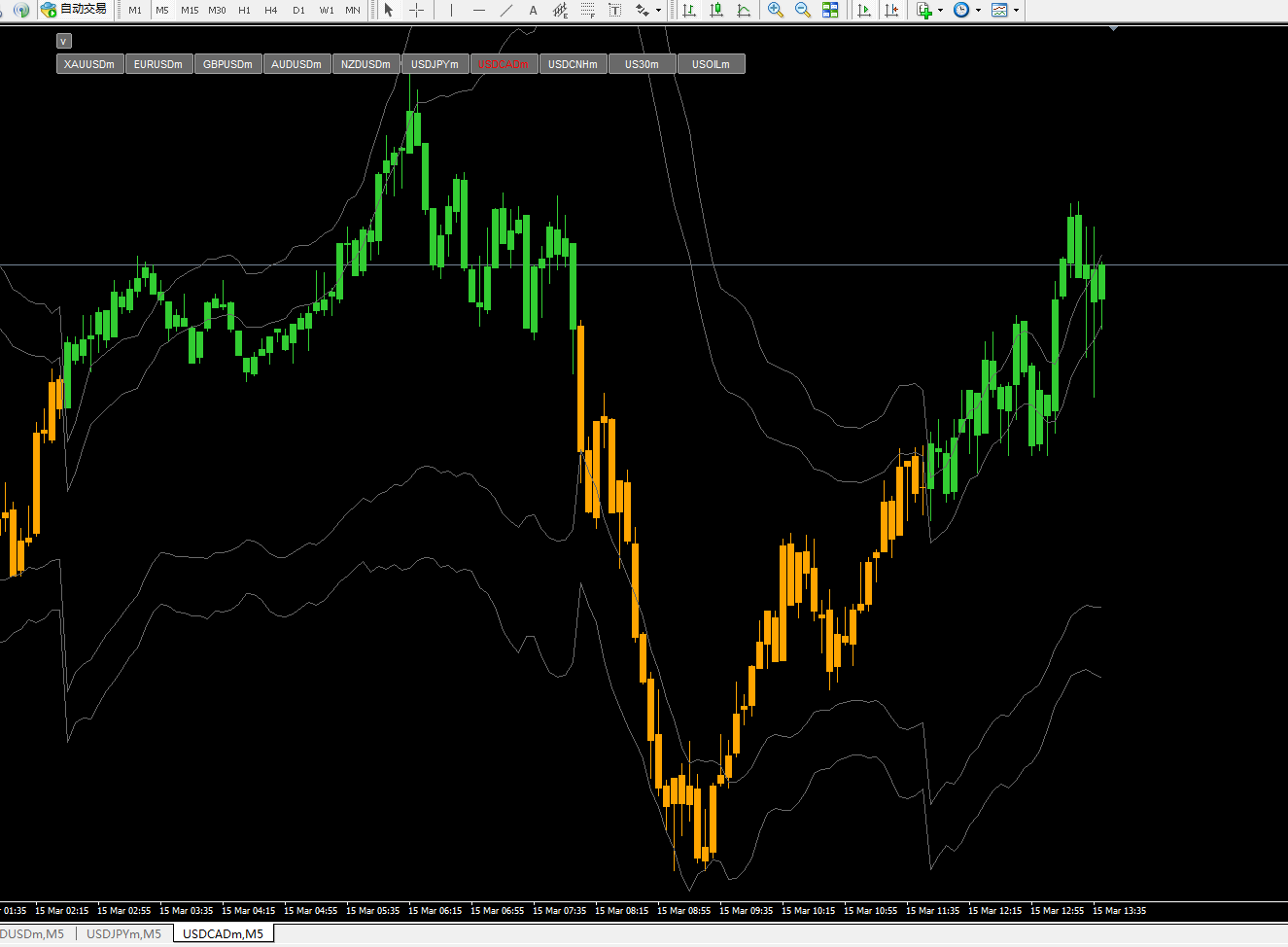Switch to NZDUSDm symbol
Screen dimensions: 1288x947
(x=366, y=64)
